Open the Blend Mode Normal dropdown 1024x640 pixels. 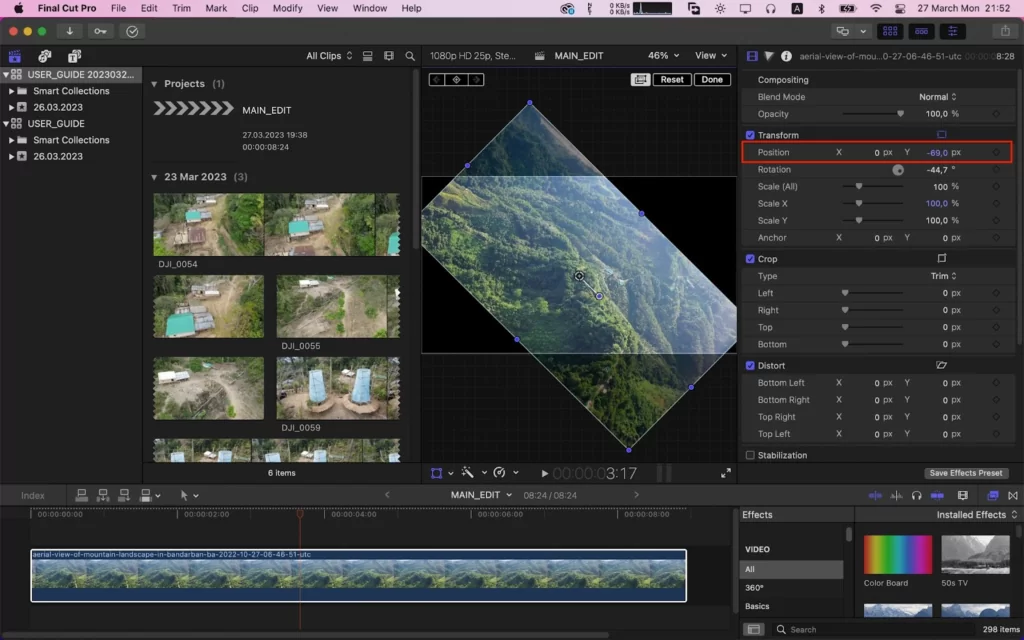(938, 97)
